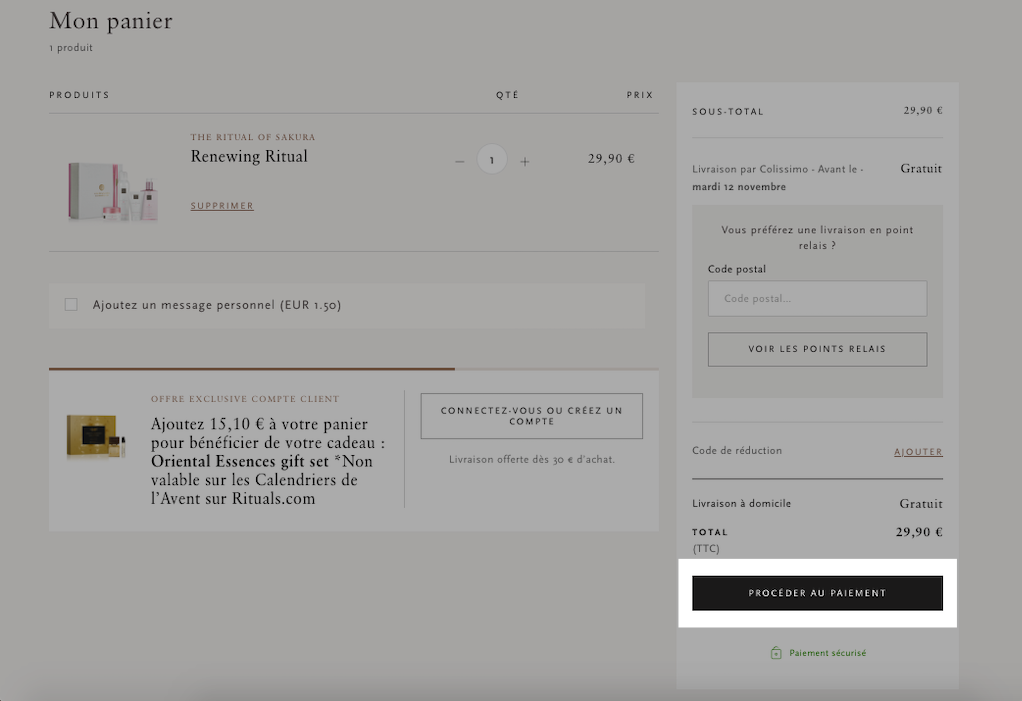
Task: Select the quantity value circle
Action: pos(492,160)
